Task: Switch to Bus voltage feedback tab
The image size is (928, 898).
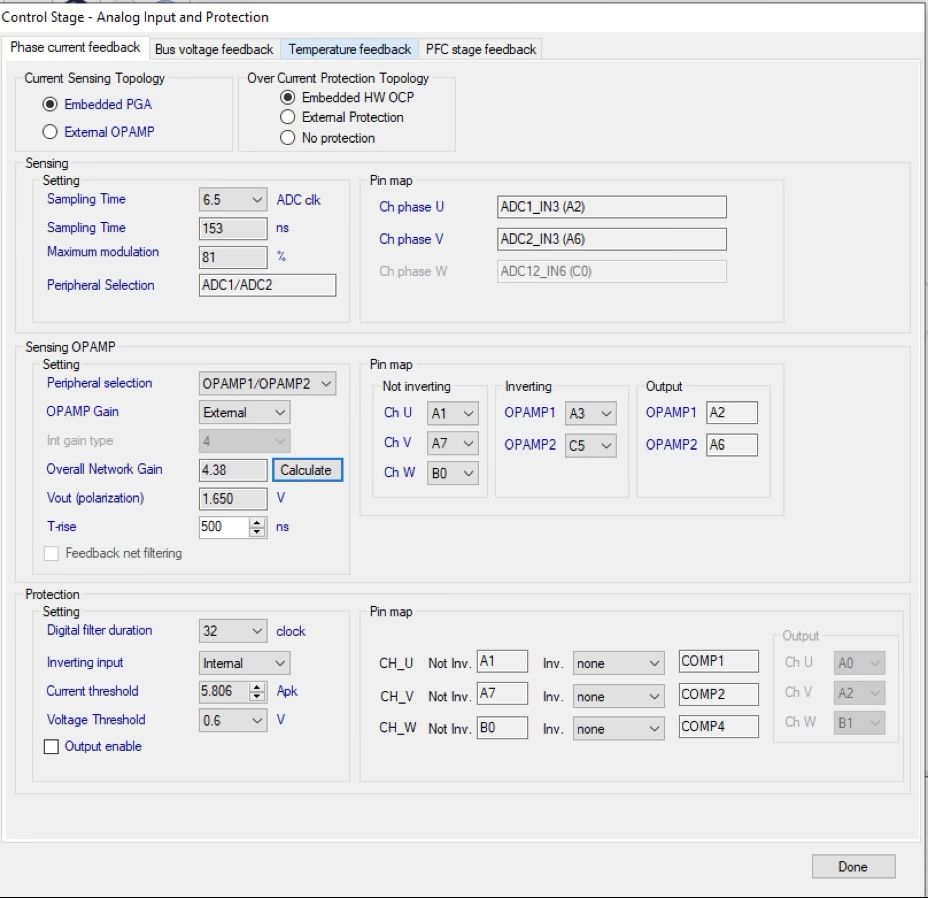Action: 214,49
